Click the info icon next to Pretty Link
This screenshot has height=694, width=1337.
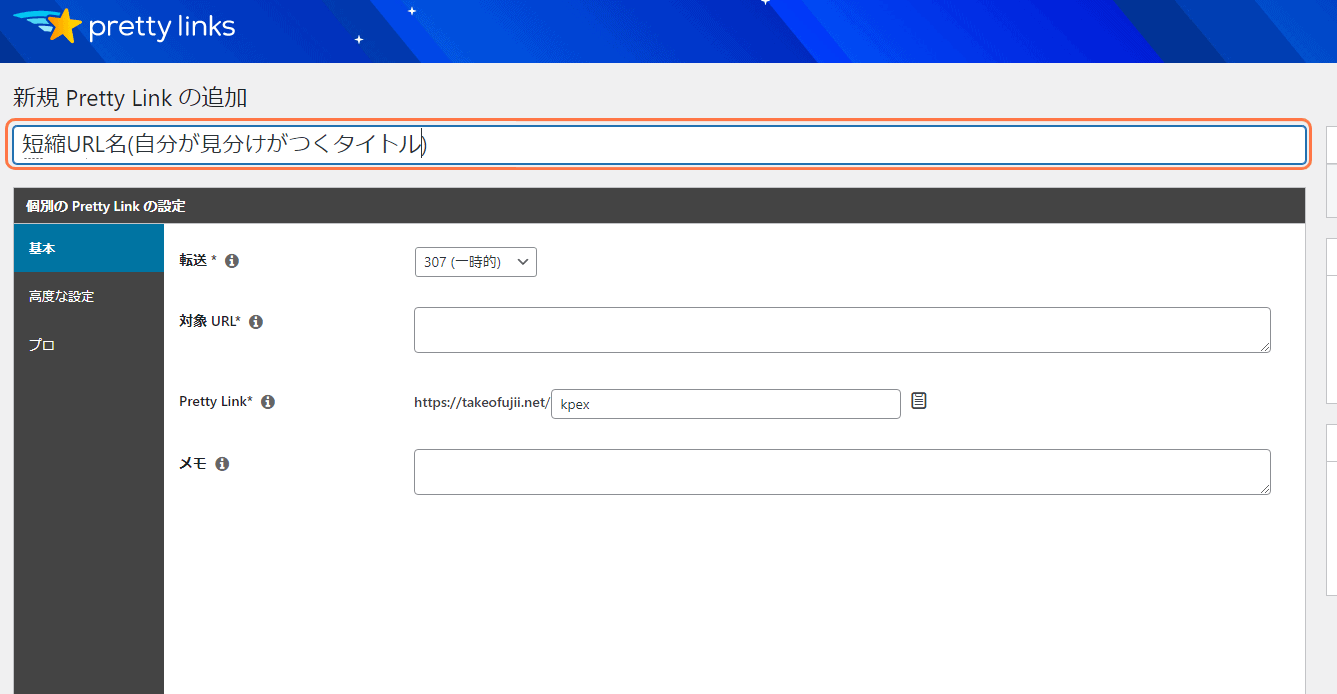tap(267, 400)
